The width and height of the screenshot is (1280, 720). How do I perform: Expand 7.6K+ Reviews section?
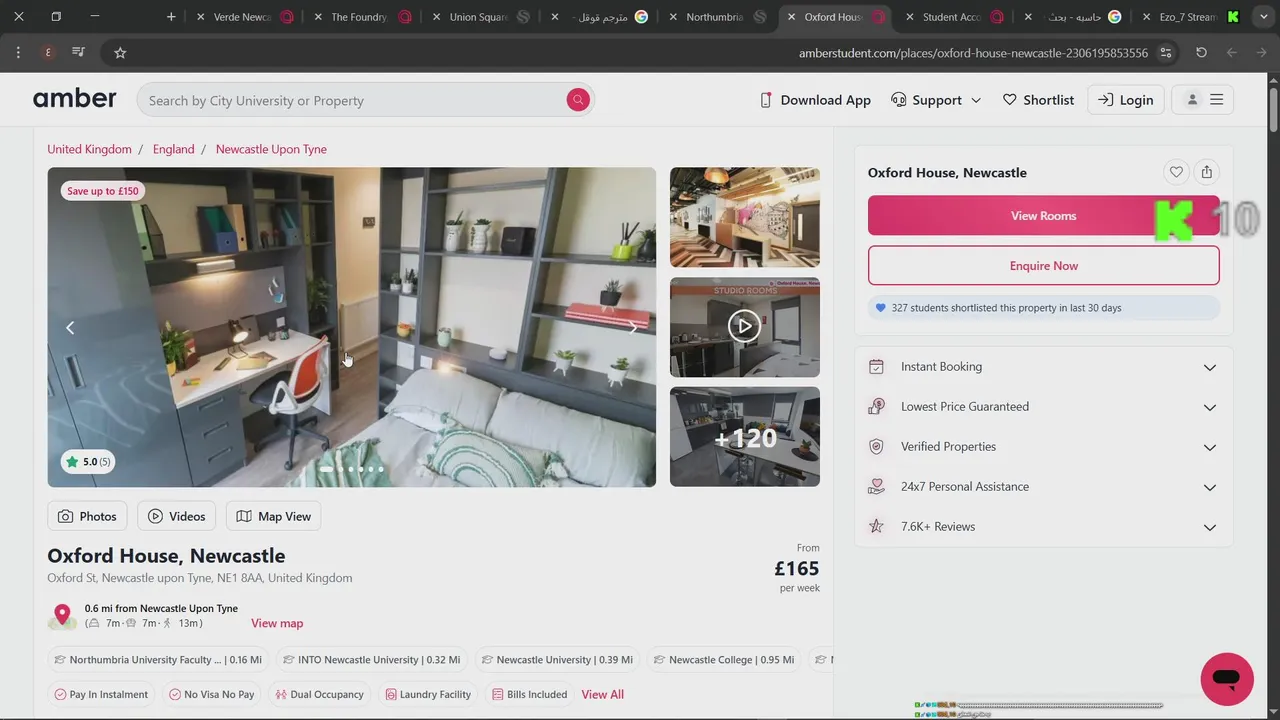(x=1043, y=527)
